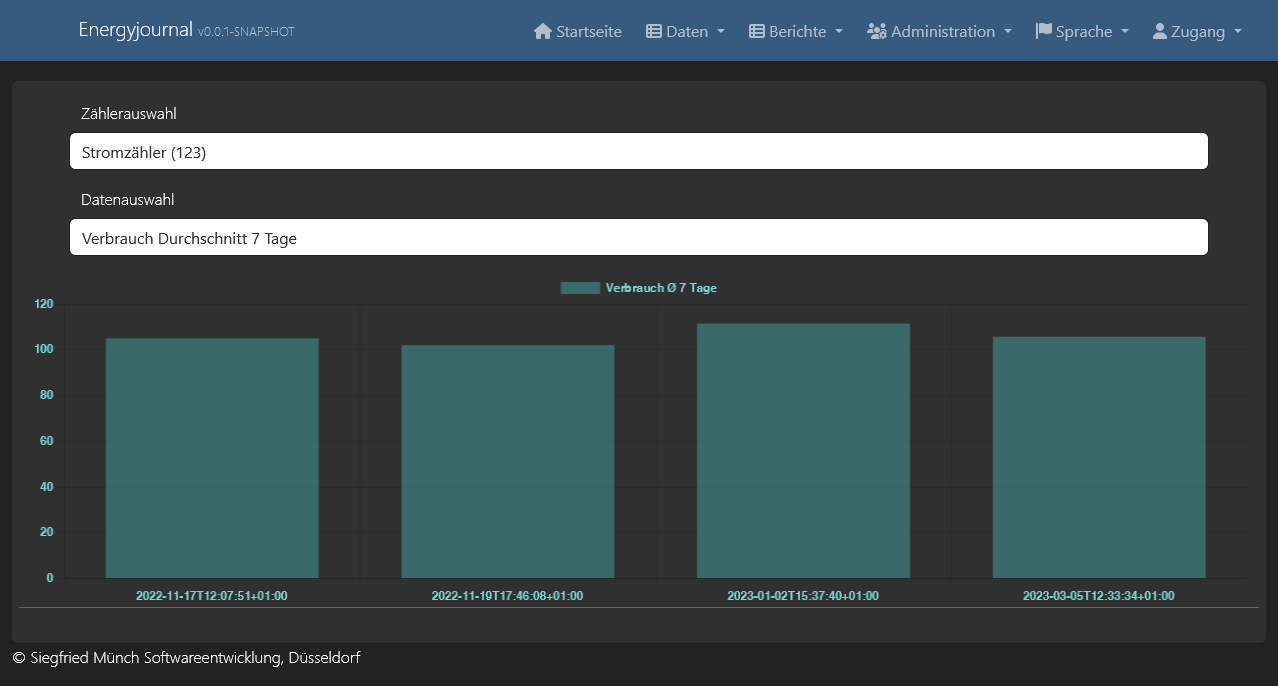Image resolution: width=1278 pixels, height=686 pixels.
Task: Click the table icon next to Berichte
Action: click(x=757, y=31)
